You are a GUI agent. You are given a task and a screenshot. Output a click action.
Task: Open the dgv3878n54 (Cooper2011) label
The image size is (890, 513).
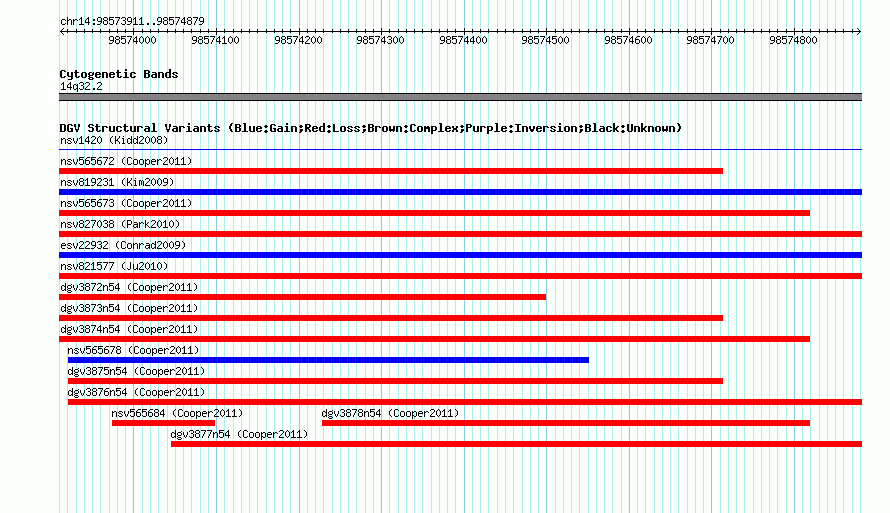[x=391, y=413]
